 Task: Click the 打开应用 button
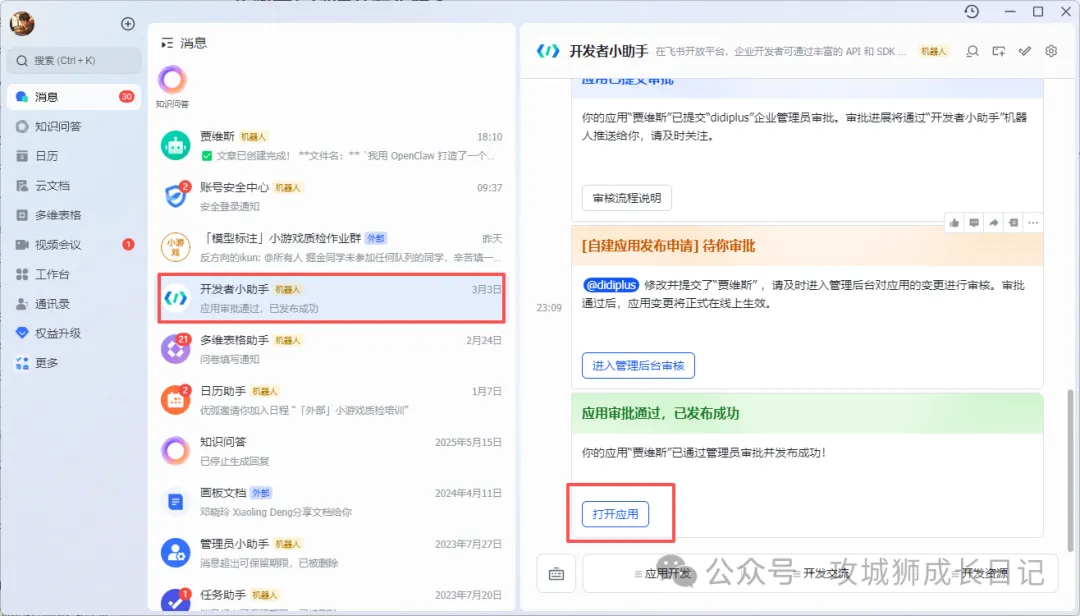[x=615, y=514]
